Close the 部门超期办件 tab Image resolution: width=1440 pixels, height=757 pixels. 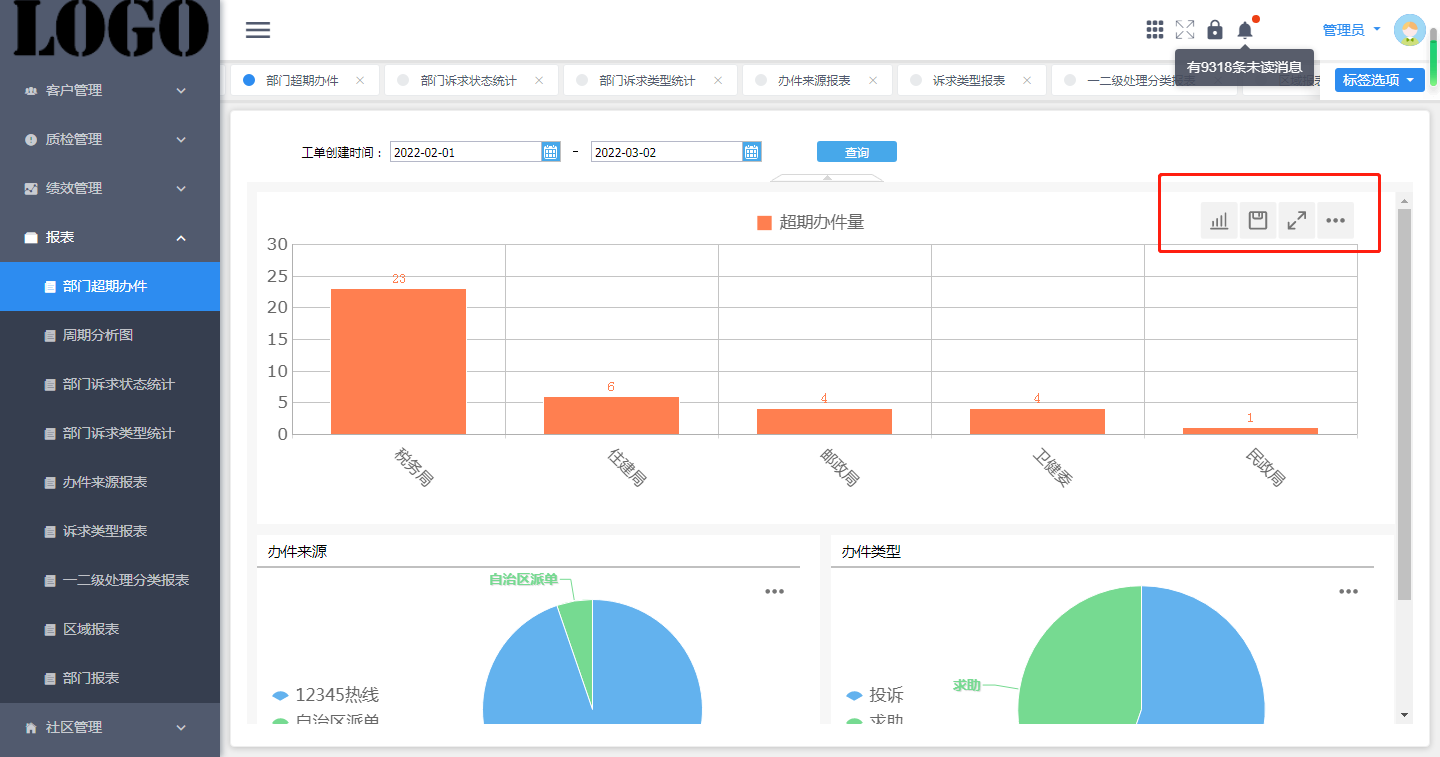point(360,80)
